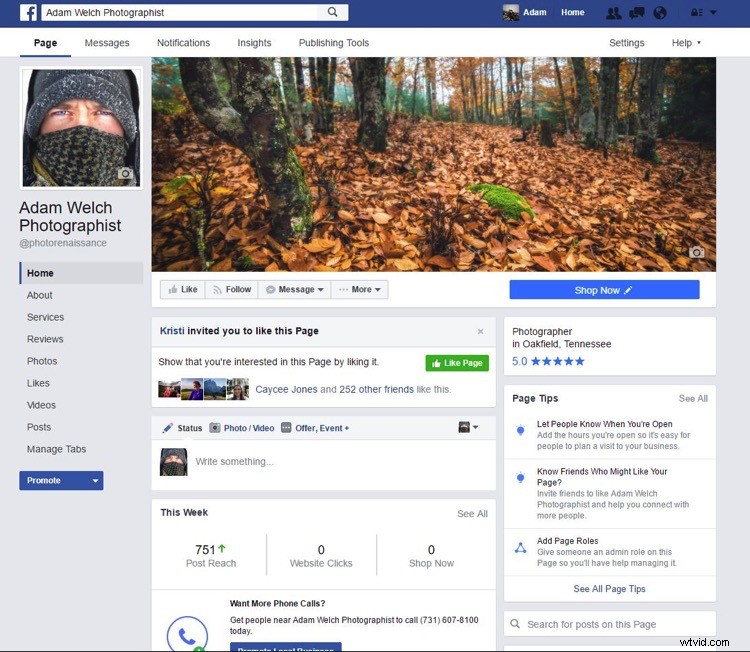Click Caycee Jones name link

click(286, 389)
